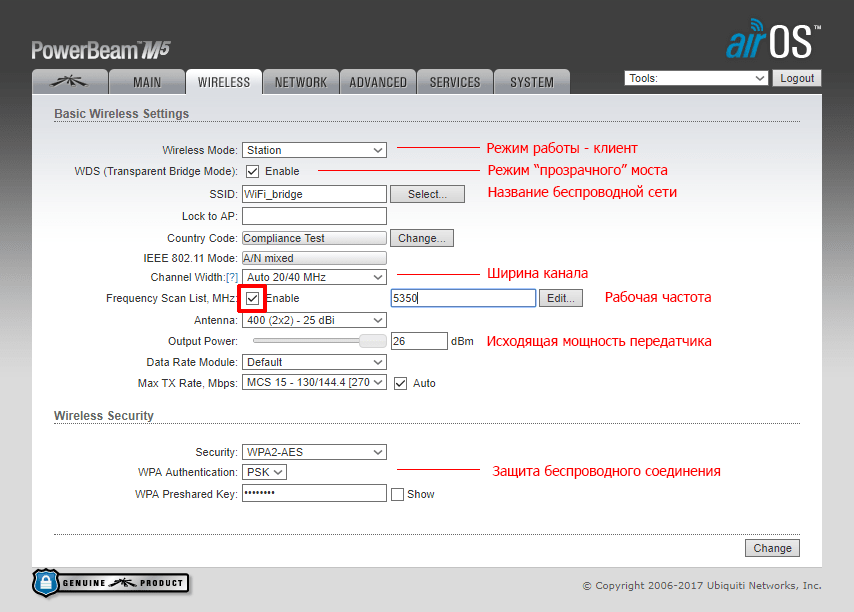Switch to the NETWORK tab

click(x=301, y=82)
